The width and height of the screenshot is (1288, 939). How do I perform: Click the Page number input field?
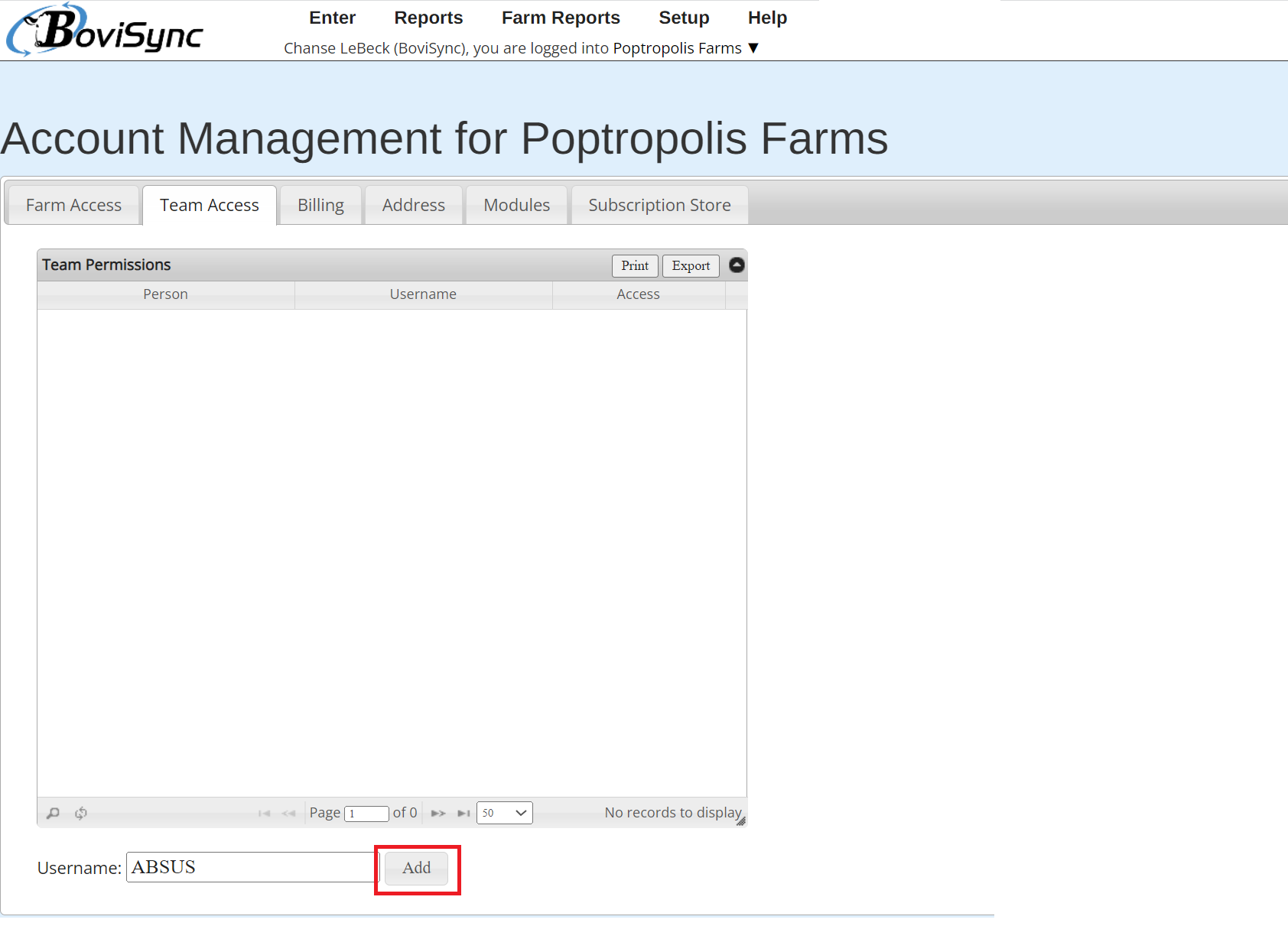[x=367, y=814]
